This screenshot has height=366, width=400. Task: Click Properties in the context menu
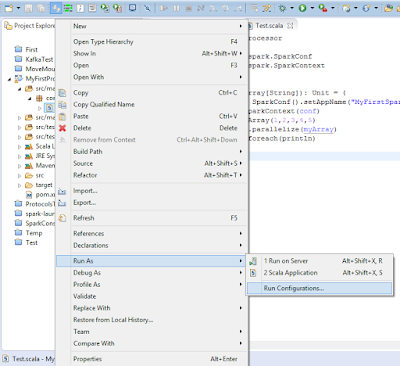click(152, 359)
